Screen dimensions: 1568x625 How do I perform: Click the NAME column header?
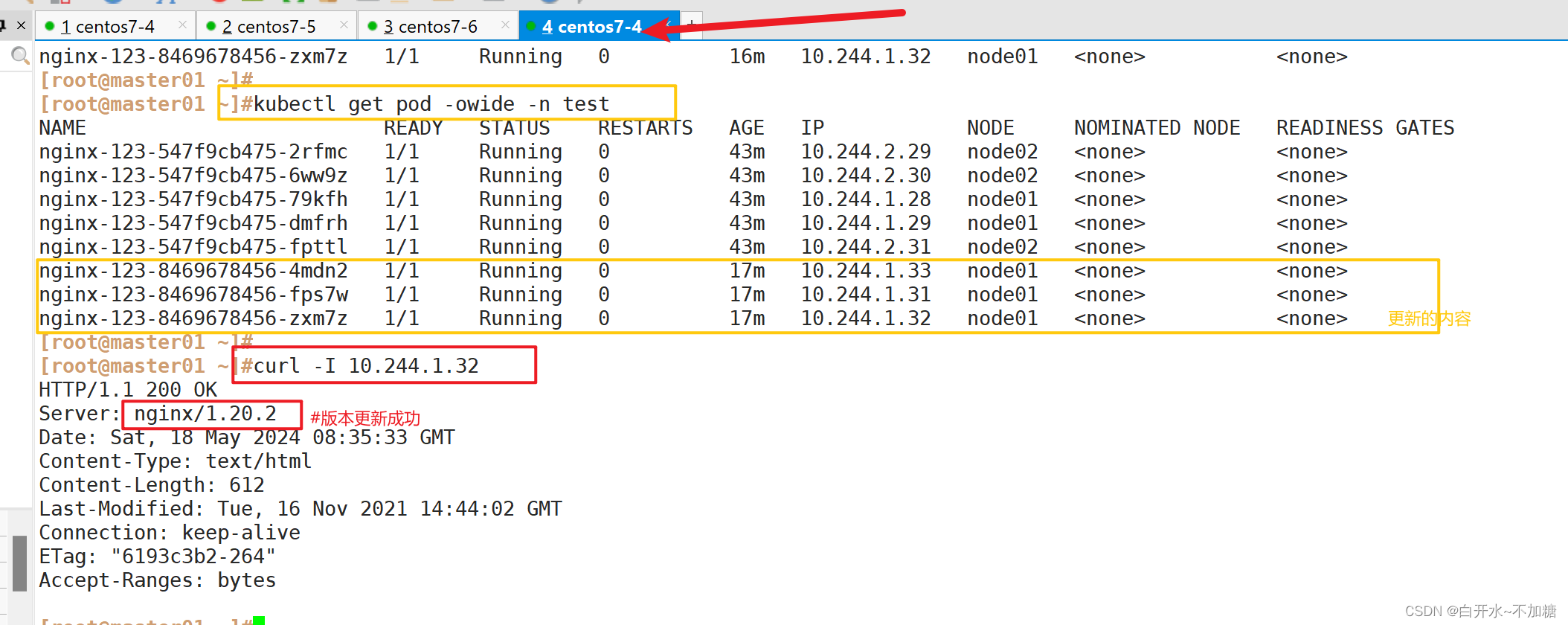[x=62, y=128]
